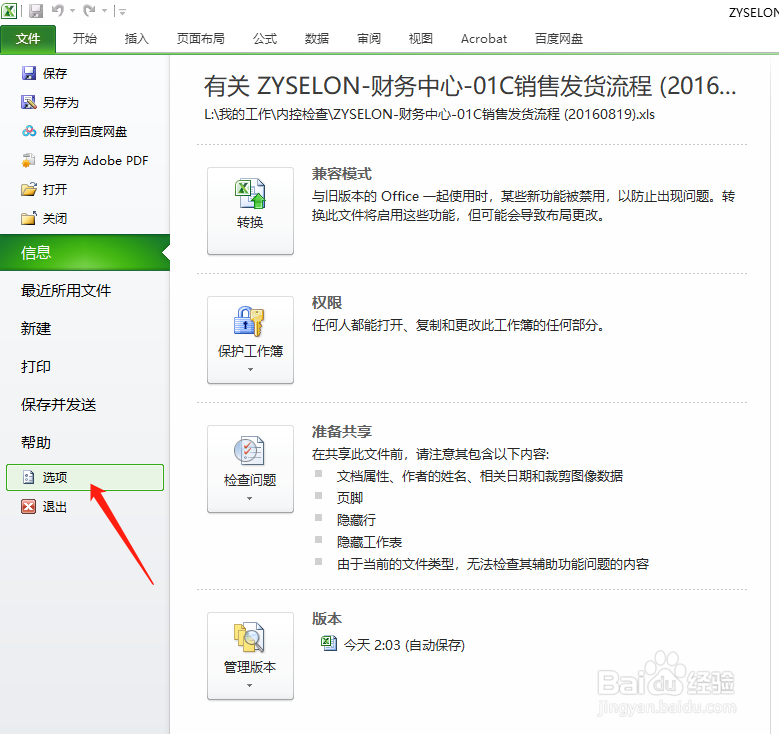Expand the 检查问题 dropdown arrow
Screen dimensions: 779x734
(250, 498)
